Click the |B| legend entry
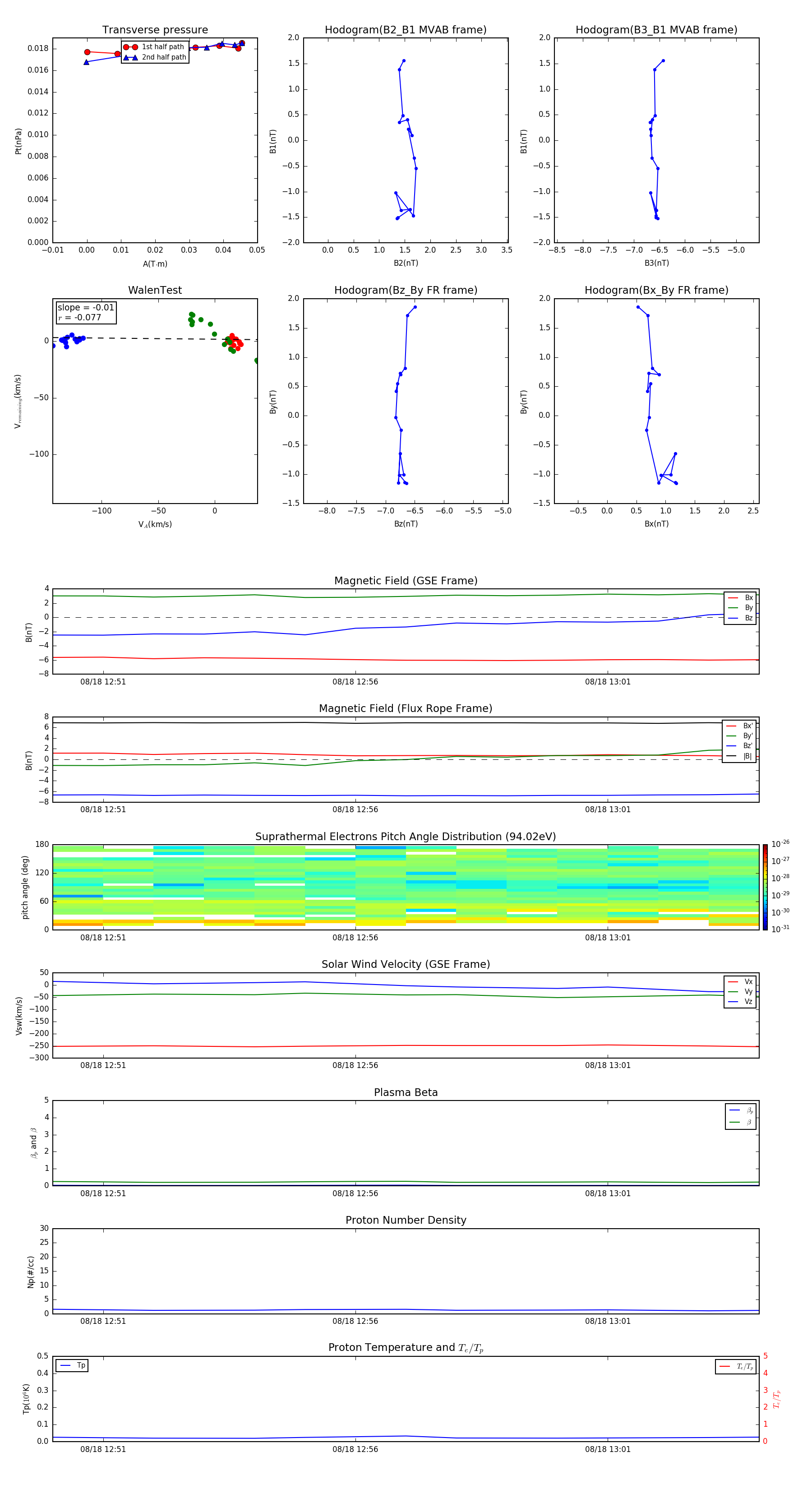The height and width of the screenshot is (1489, 812). click(739, 756)
